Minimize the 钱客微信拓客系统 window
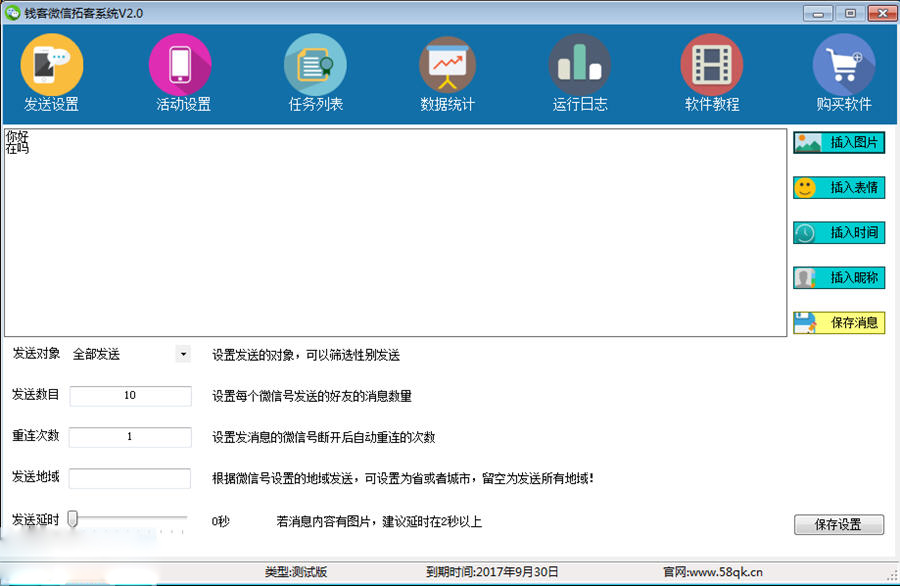900x586 pixels. click(x=818, y=13)
